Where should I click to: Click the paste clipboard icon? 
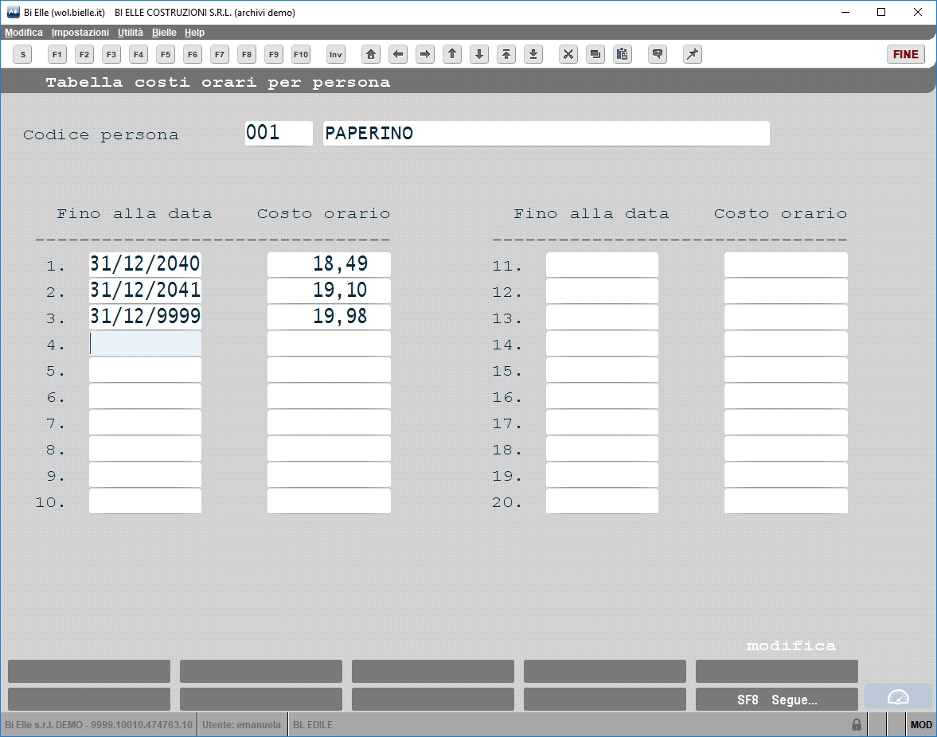[622, 54]
